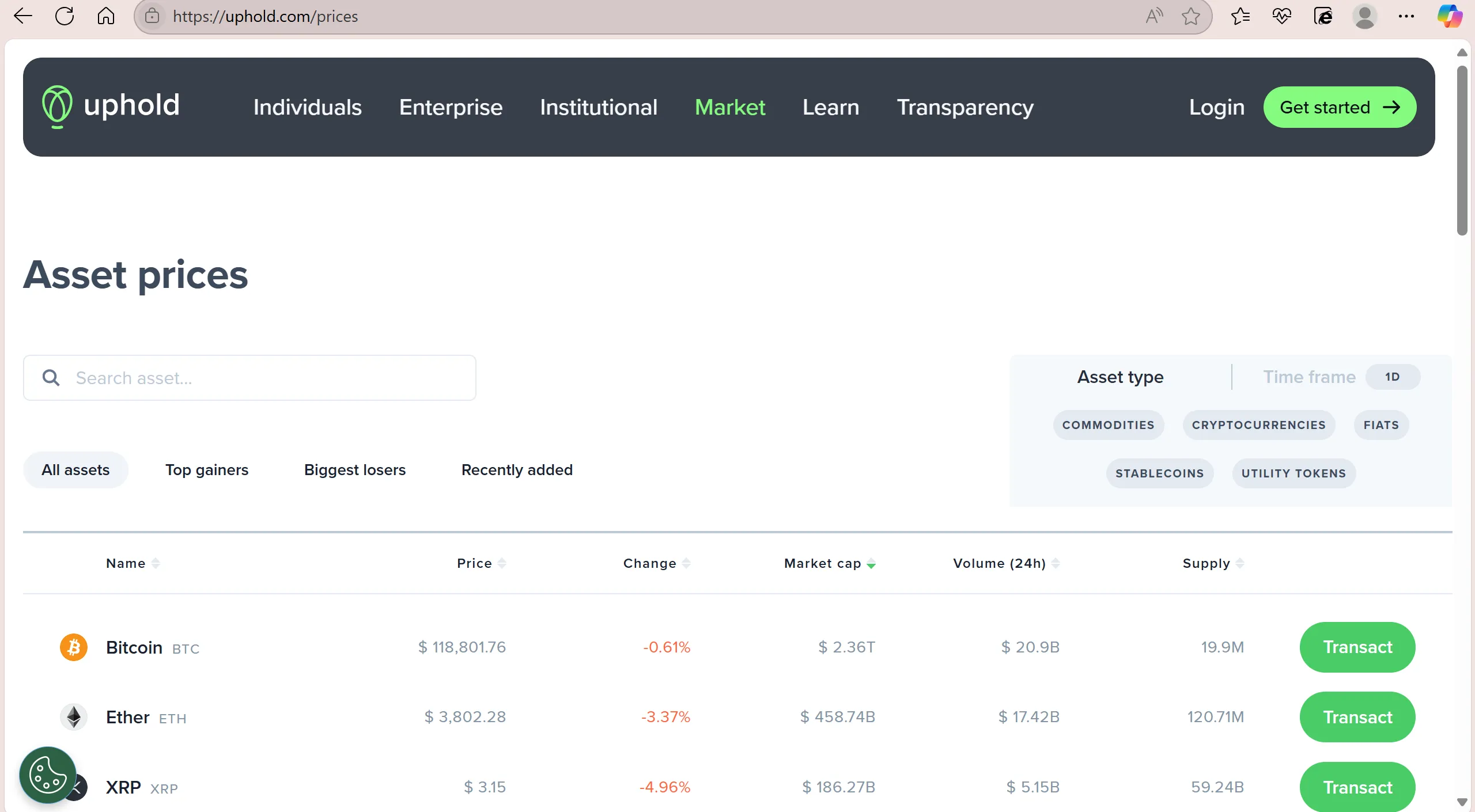Sort the table by Market cap
The width and height of the screenshot is (1475, 812).
(830, 563)
